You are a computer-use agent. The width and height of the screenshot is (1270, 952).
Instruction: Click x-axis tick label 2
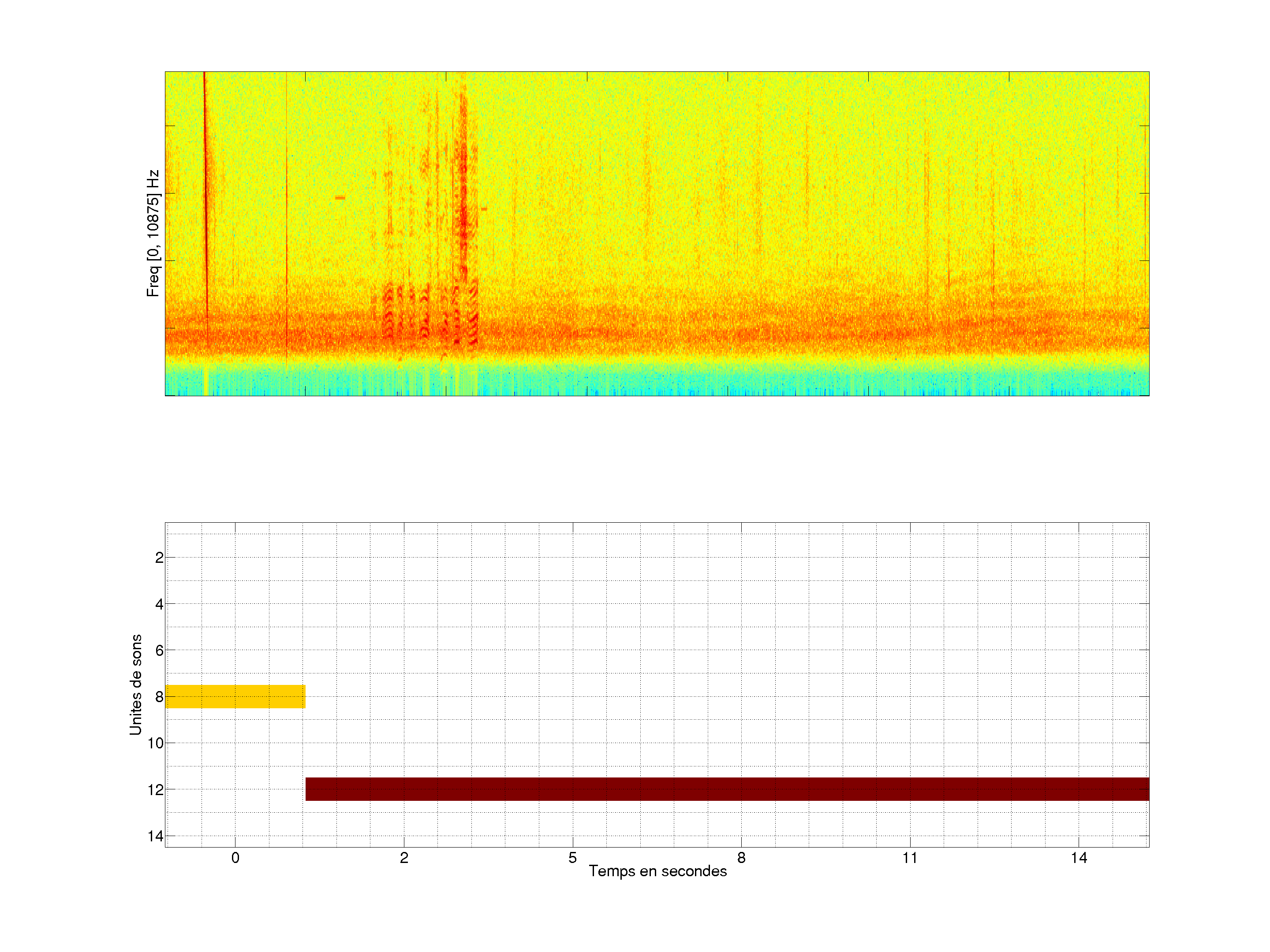[x=403, y=858]
